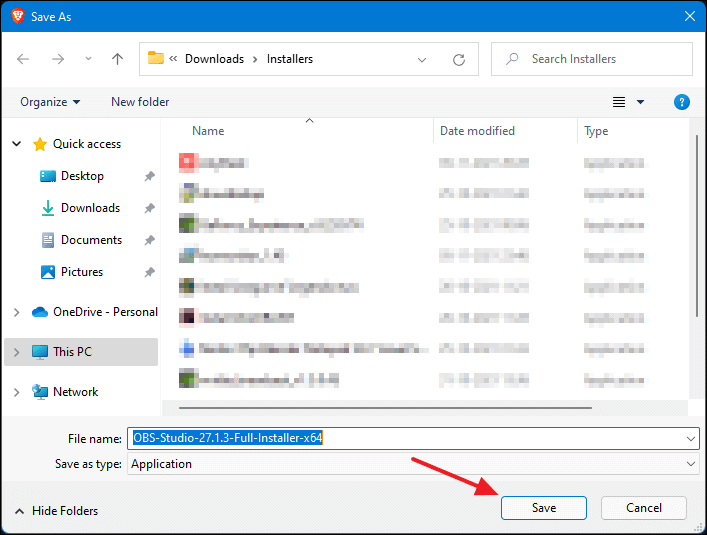Open the Organize menu

pos(50,102)
